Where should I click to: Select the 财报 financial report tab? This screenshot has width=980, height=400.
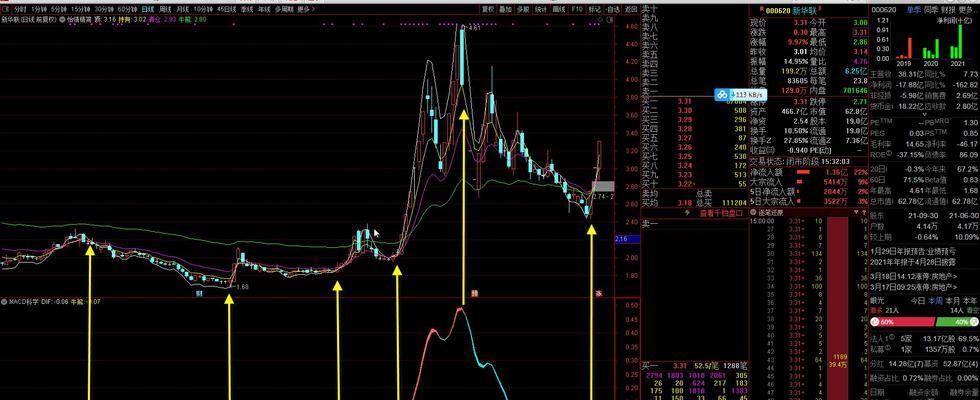(948, 9)
